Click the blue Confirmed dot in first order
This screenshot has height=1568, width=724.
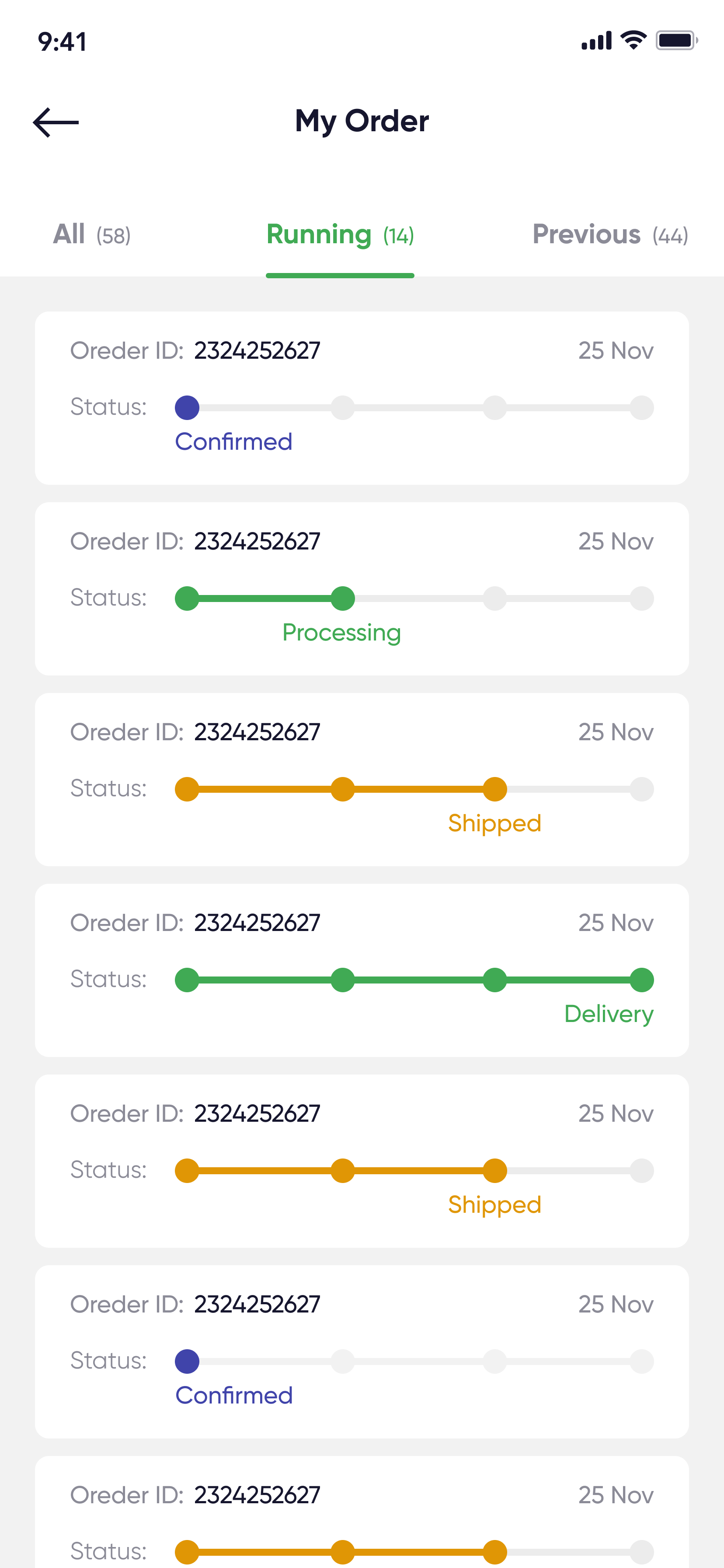(x=188, y=408)
